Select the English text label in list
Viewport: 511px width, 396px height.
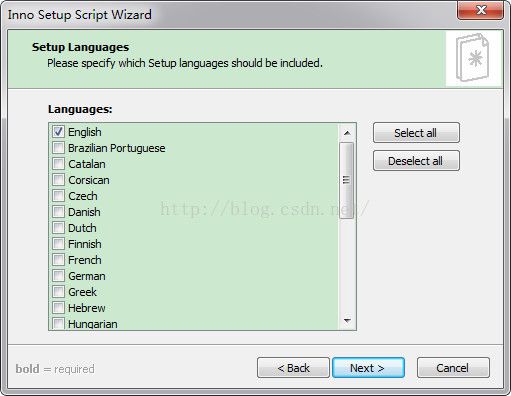[85, 132]
